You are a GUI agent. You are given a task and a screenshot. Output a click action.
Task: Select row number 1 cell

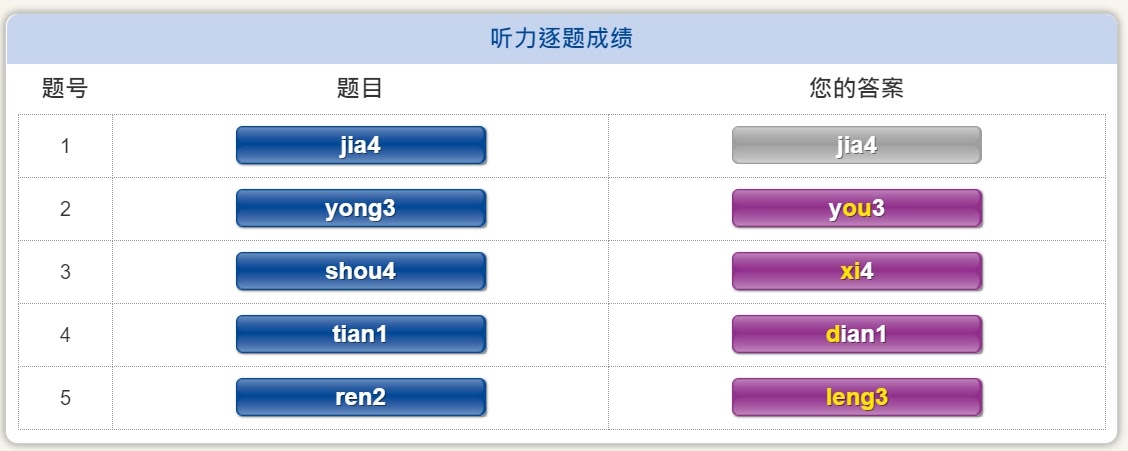pyautogui.click(x=65, y=146)
